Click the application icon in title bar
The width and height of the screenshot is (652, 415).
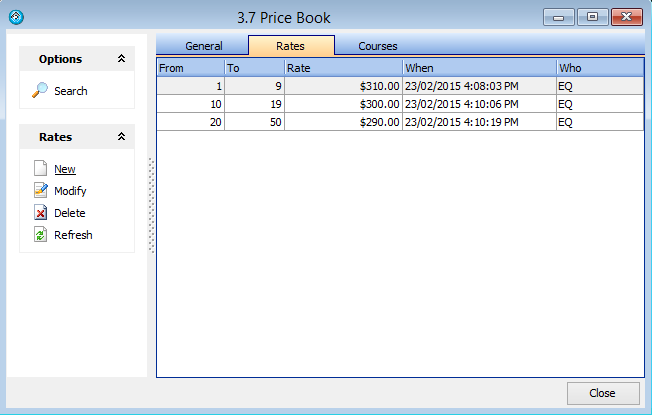[x=15, y=17]
